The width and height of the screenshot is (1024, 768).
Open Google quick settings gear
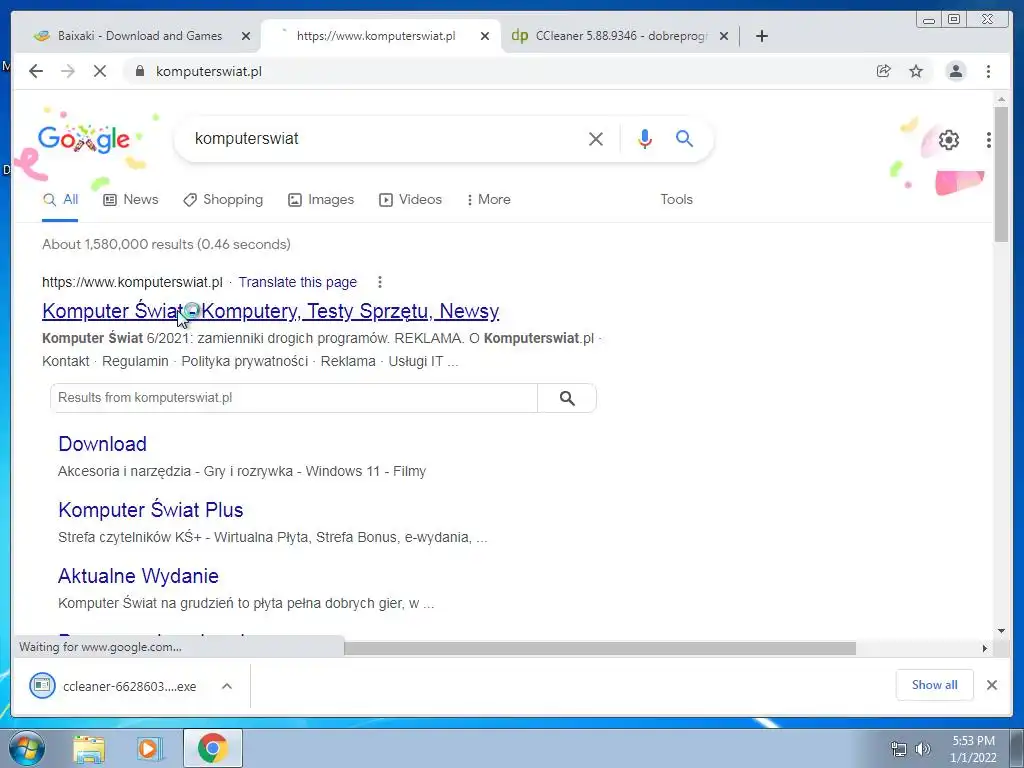pyautogui.click(x=949, y=140)
